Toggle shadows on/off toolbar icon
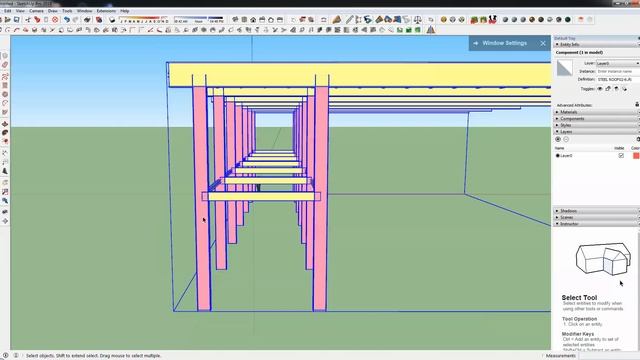 (x=112, y=20)
